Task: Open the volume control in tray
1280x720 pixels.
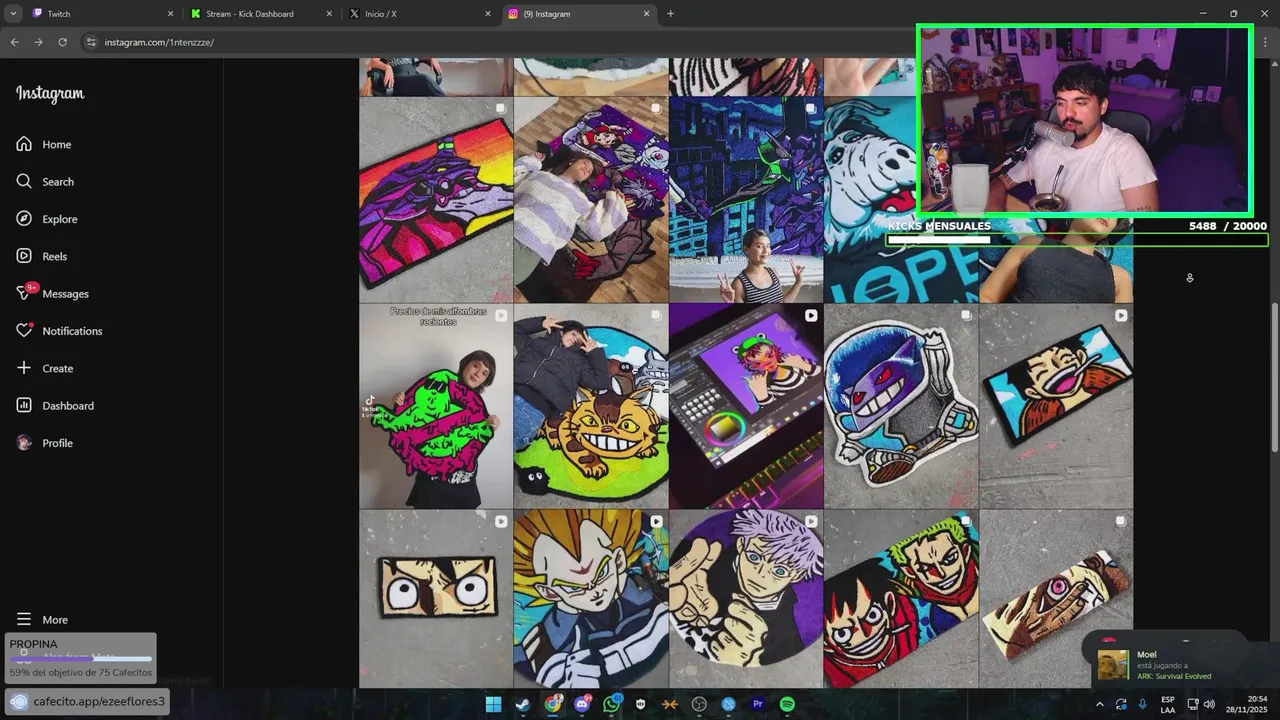Action: (x=1209, y=704)
